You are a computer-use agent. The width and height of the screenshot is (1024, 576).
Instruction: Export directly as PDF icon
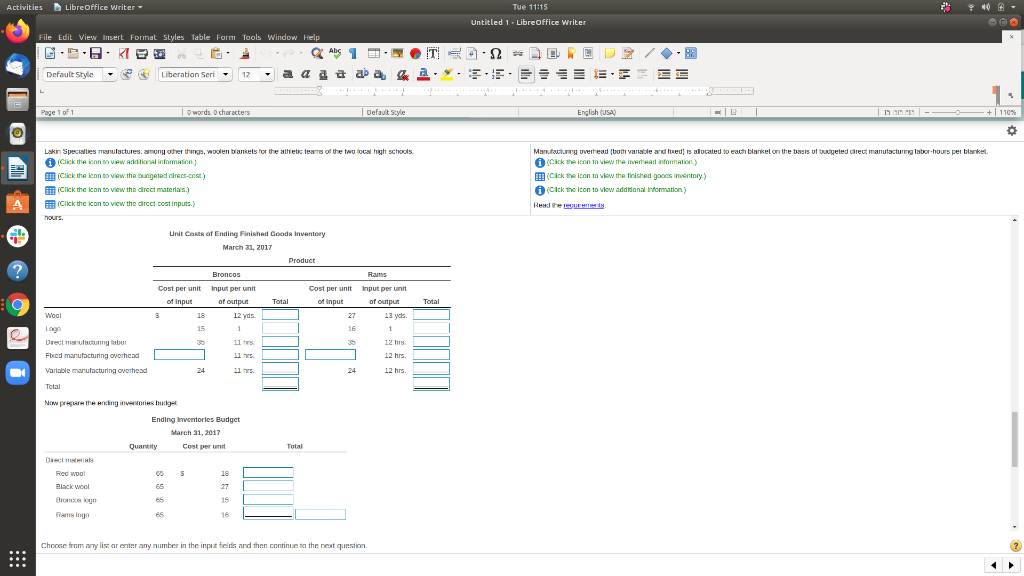[123, 54]
